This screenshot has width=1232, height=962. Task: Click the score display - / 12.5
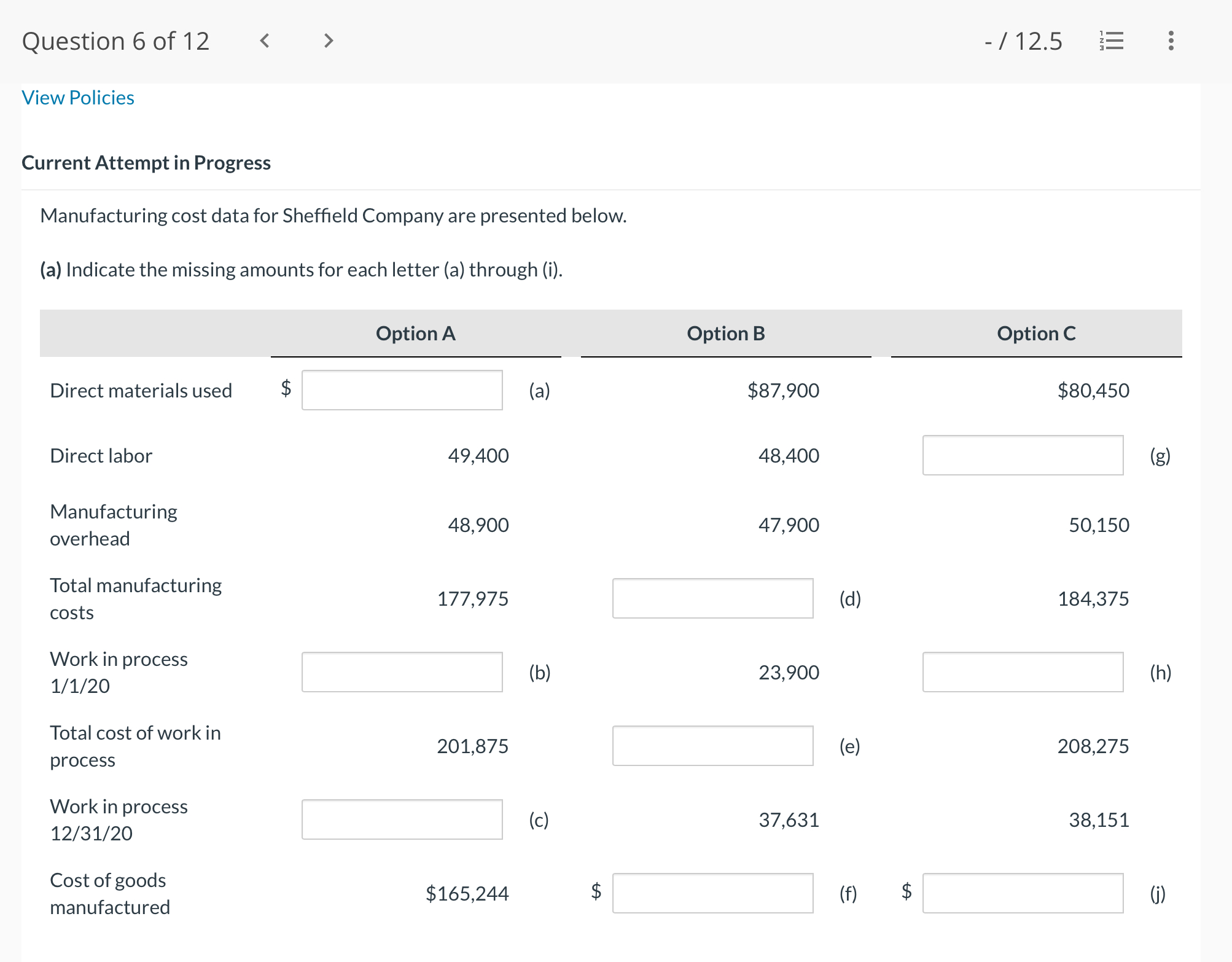point(1023,41)
